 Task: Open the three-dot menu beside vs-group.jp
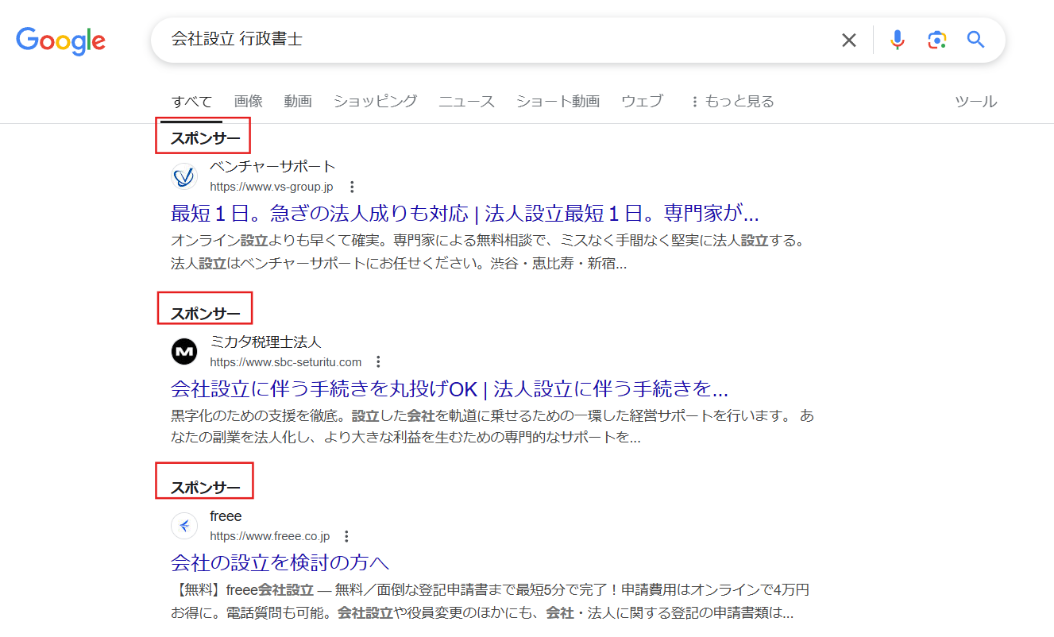pyautogui.click(x=352, y=186)
